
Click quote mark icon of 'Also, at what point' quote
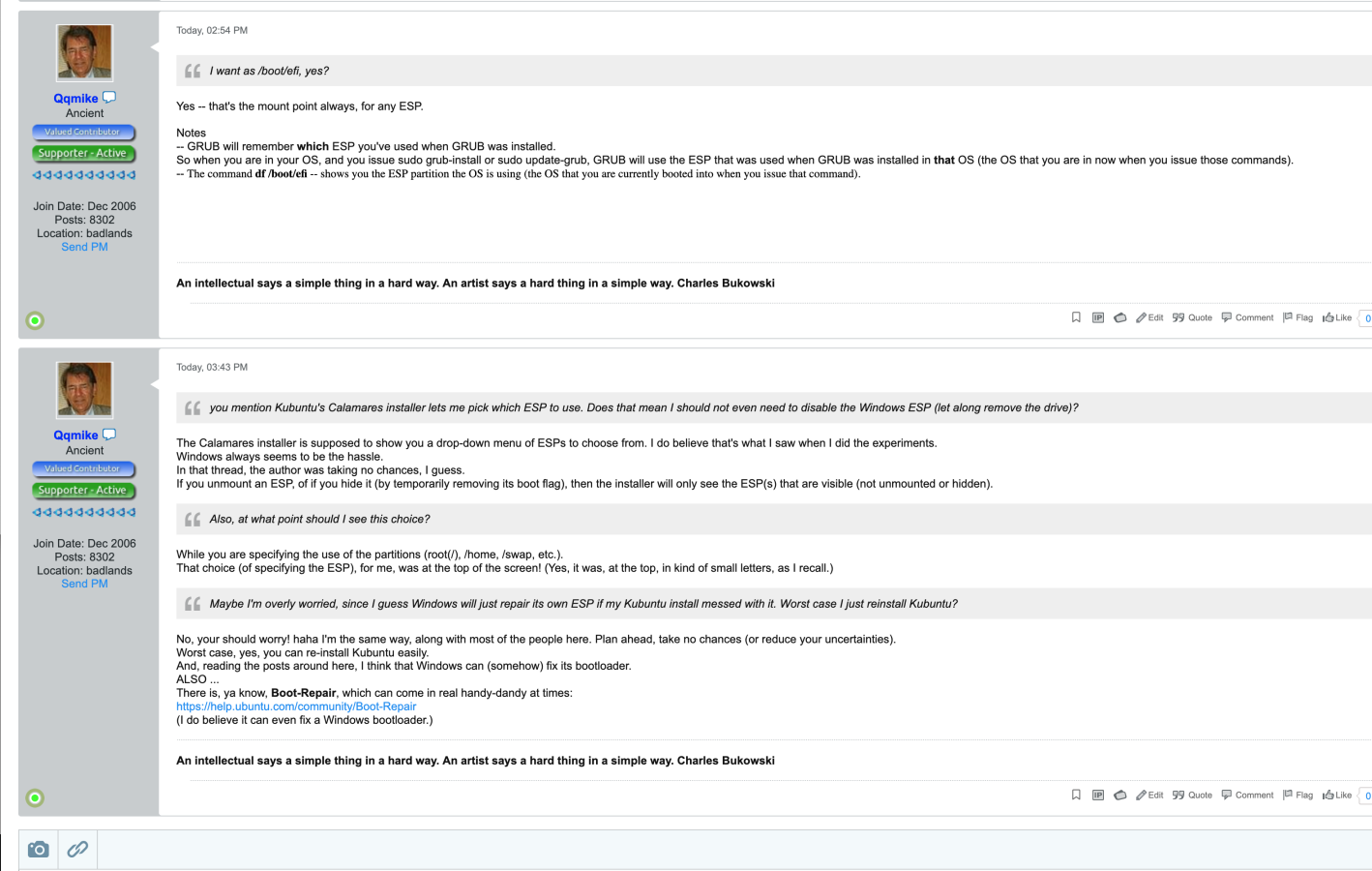coord(193,520)
